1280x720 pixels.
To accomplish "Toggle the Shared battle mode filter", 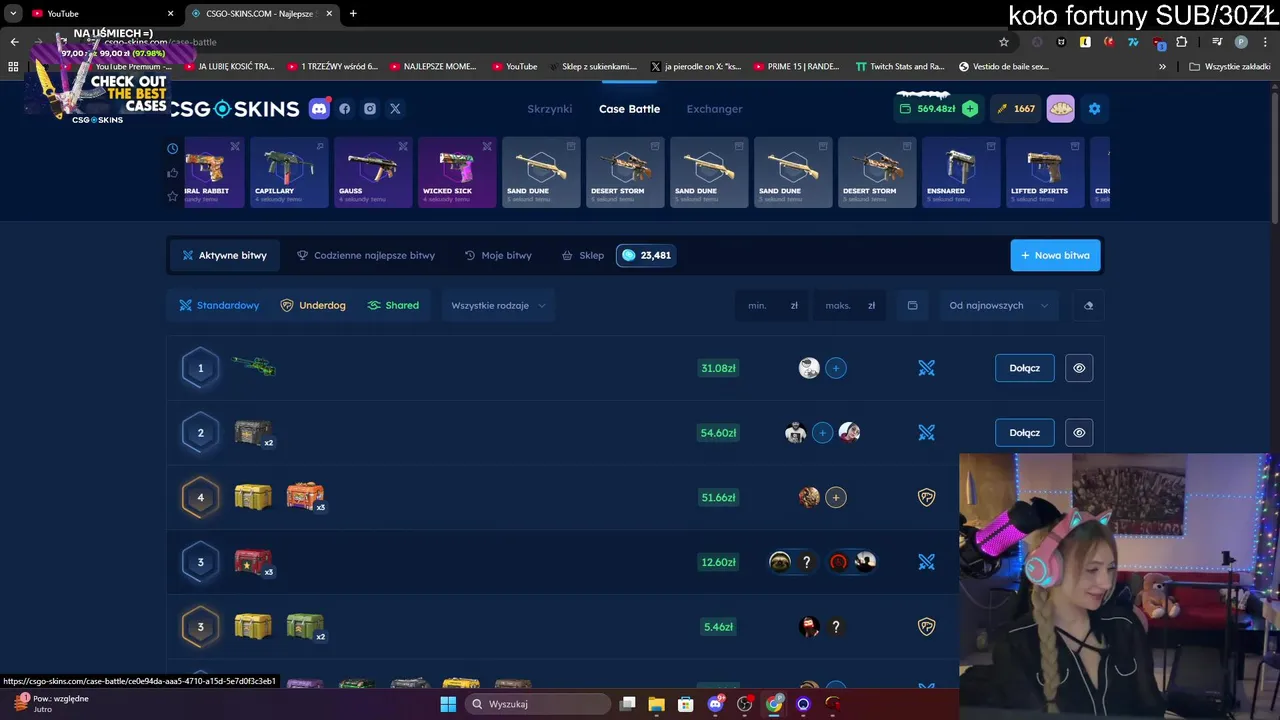I will pyautogui.click(x=393, y=306).
